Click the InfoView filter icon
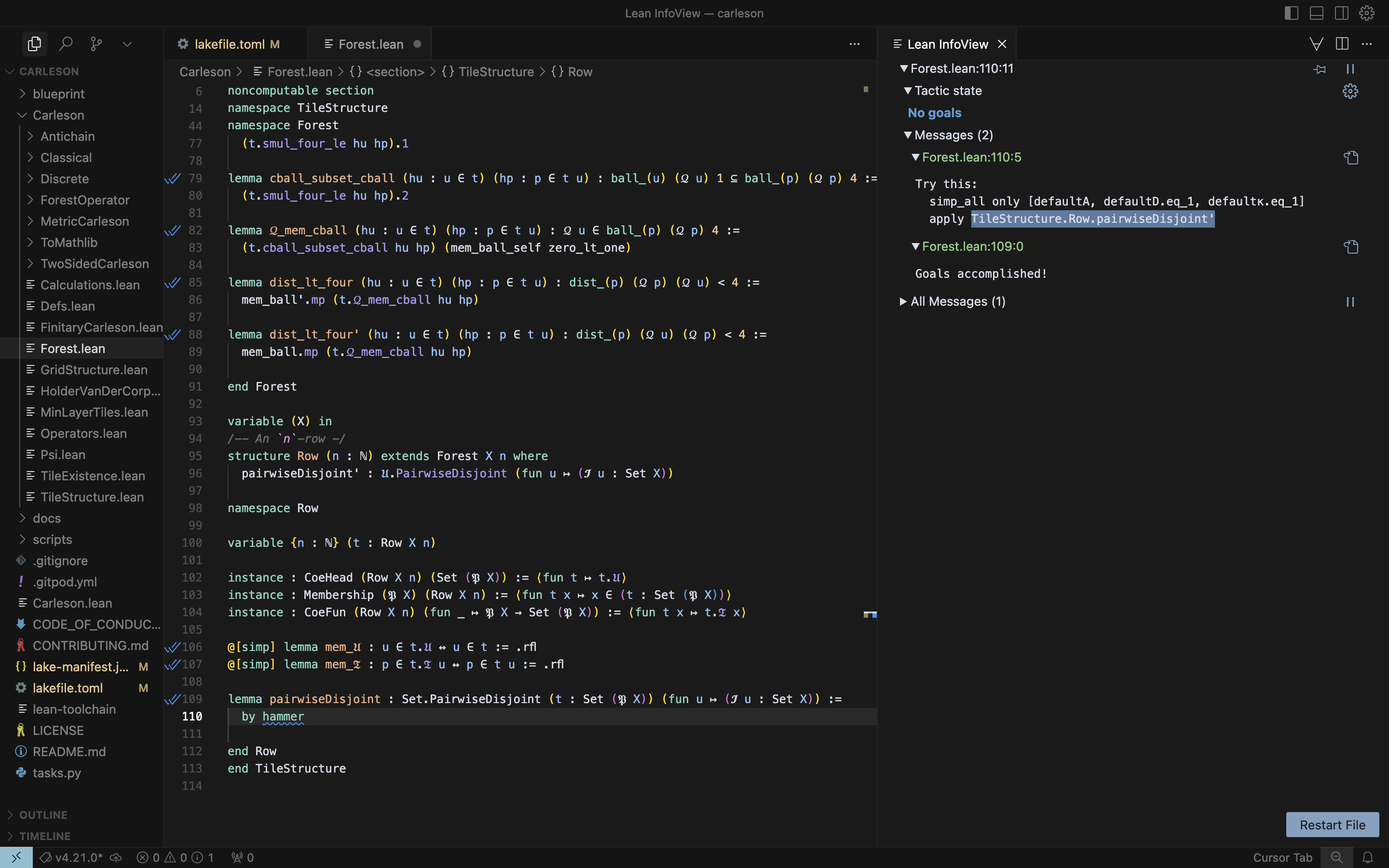The height and width of the screenshot is (868, 1389). [1316, 44]
